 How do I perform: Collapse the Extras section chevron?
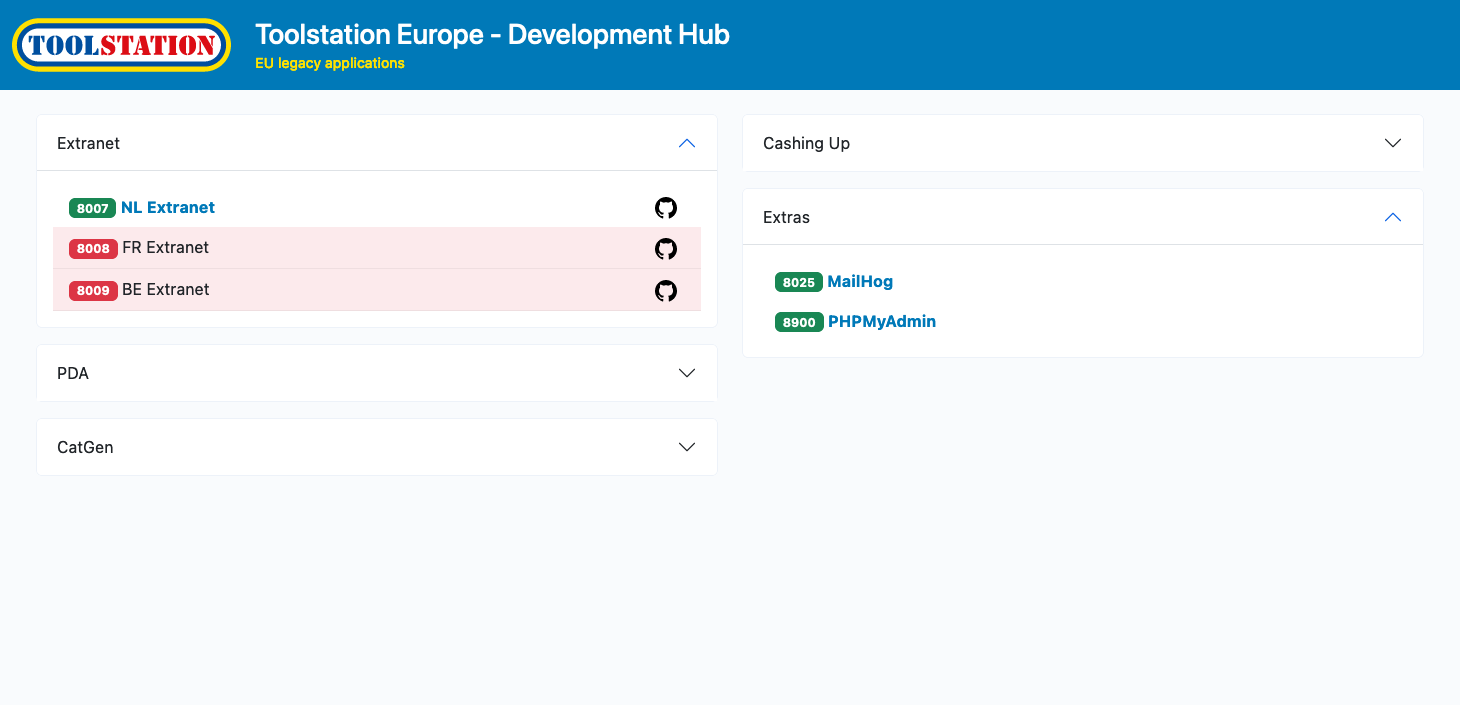1393,217
